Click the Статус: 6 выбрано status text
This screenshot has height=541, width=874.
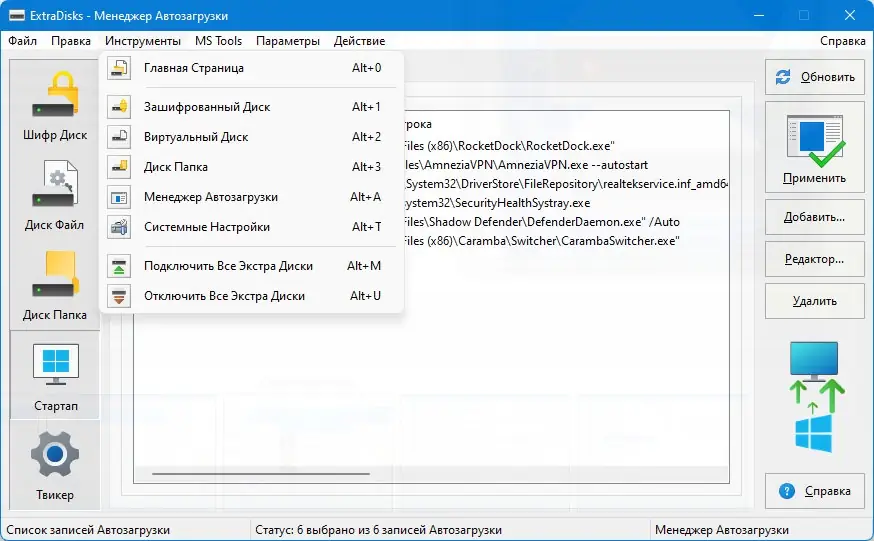click(x=378, y=530)
